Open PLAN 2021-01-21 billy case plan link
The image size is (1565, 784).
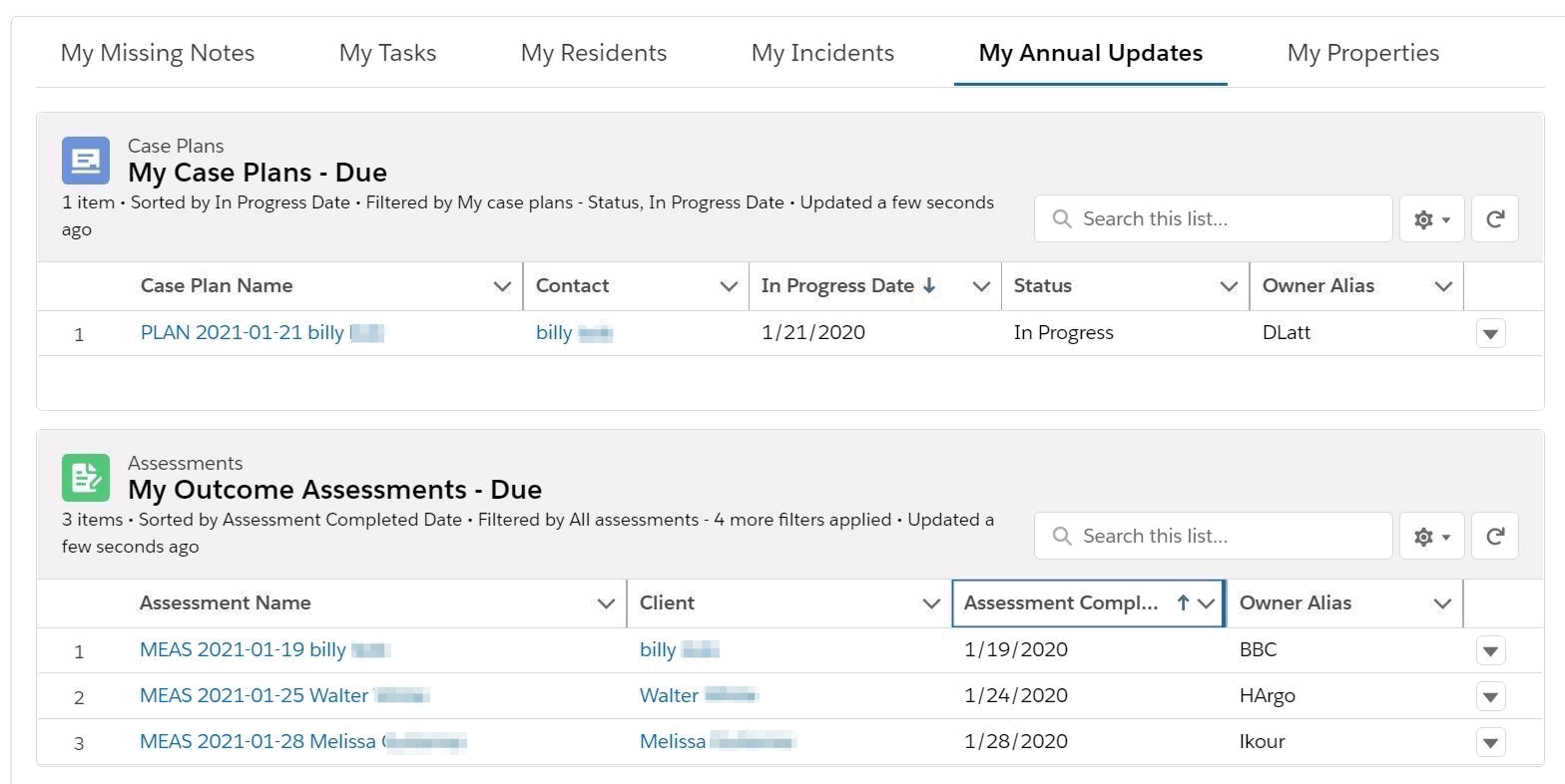coord(243,333)
